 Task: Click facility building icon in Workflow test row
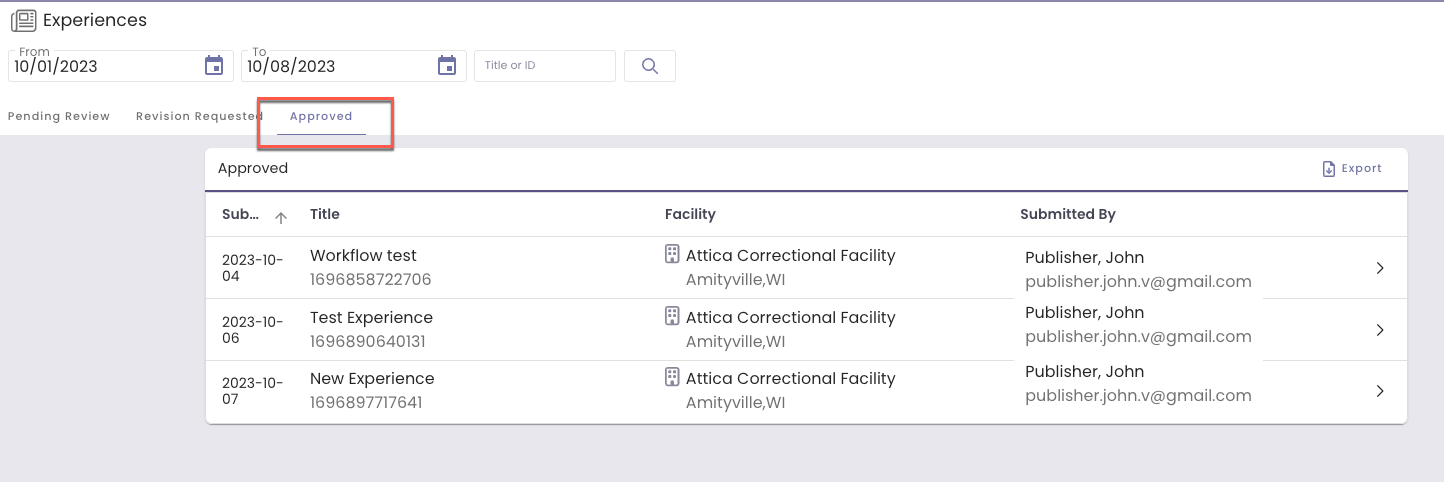[672, 255]
